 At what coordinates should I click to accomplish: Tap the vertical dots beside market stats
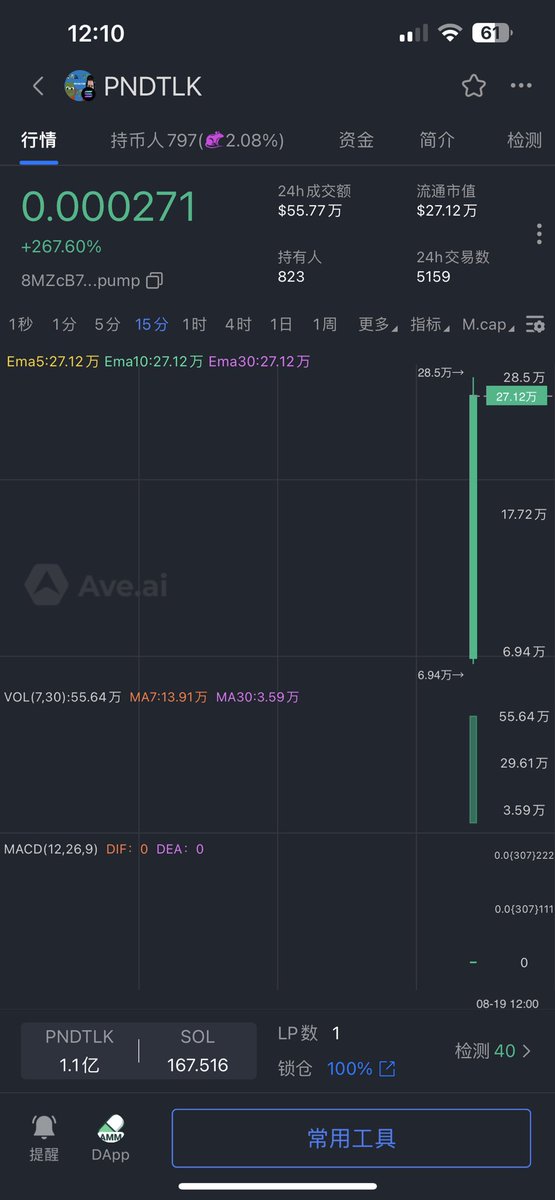[539, 234]
